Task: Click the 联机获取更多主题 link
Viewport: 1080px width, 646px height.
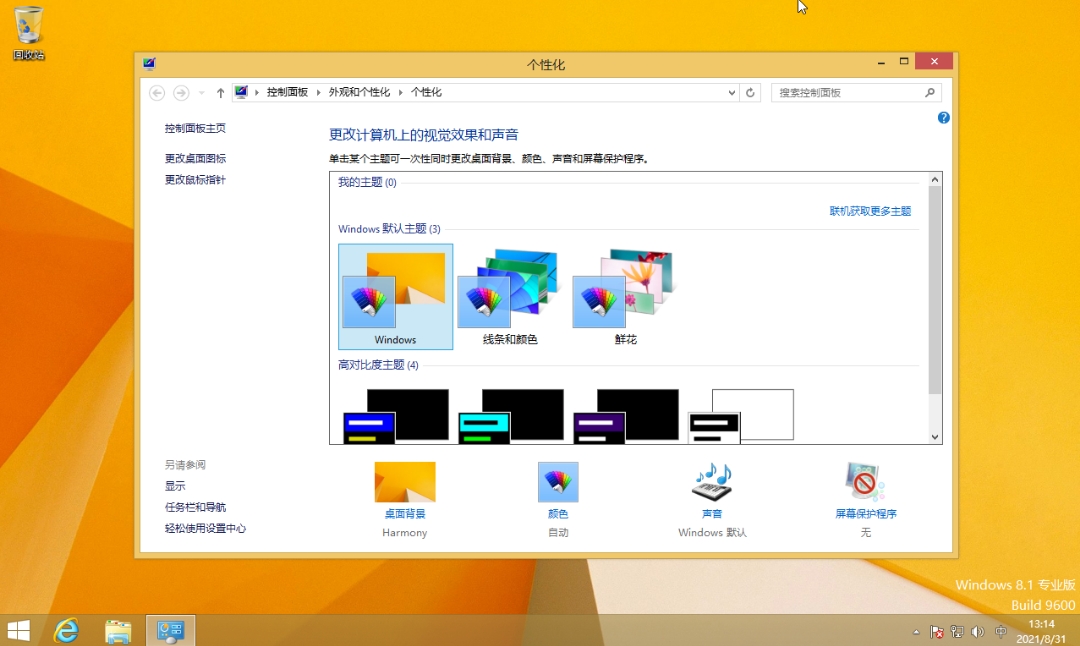Action: (870, 211)
